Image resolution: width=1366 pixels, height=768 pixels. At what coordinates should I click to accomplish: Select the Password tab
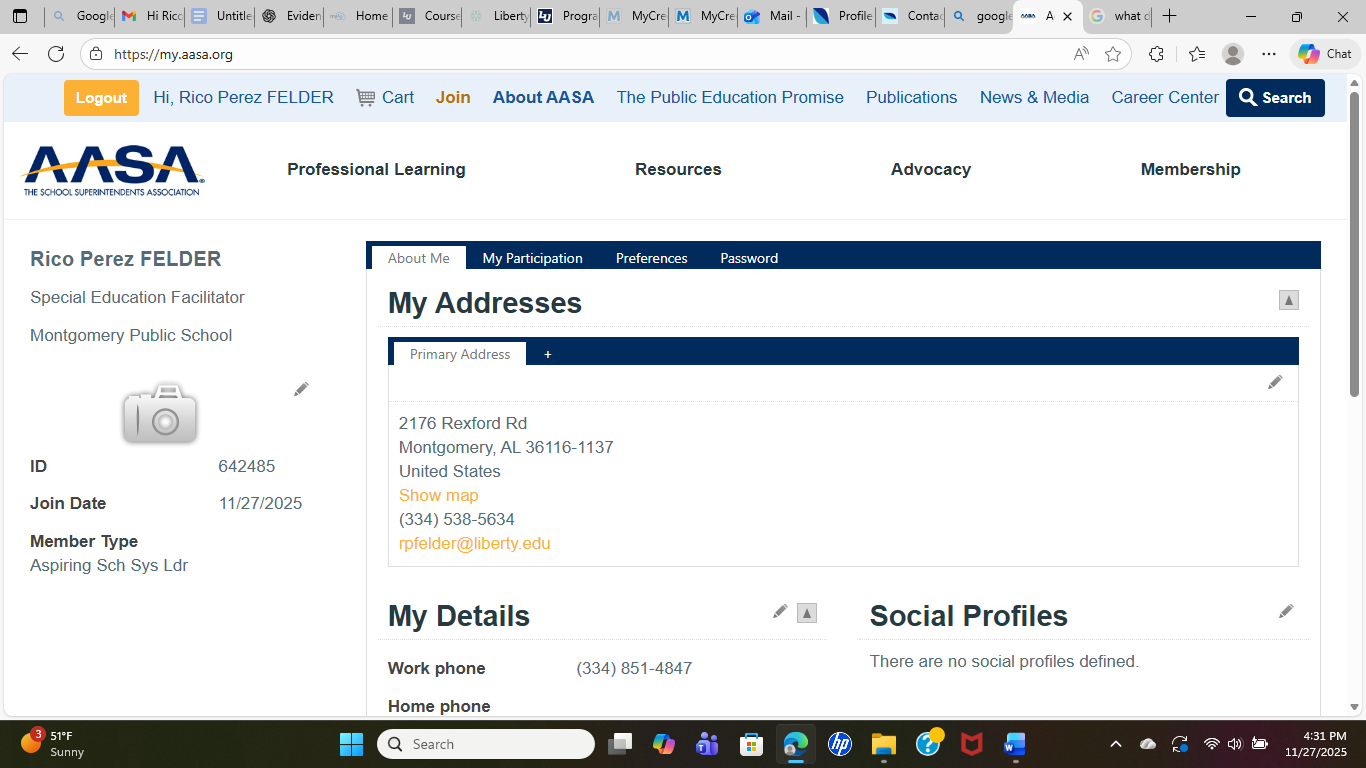[748, 258]
